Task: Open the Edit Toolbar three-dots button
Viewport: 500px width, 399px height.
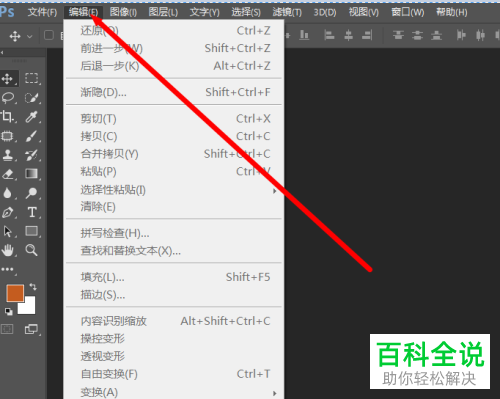Action: (x=7, y=269)
